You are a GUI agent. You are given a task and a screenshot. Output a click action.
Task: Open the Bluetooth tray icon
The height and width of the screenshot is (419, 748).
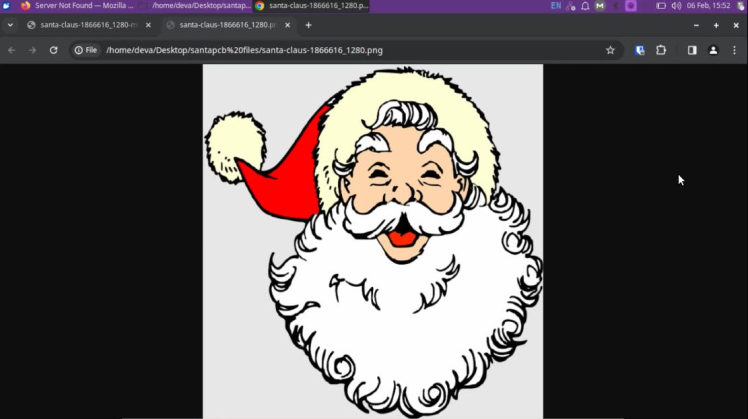(615, 6)
